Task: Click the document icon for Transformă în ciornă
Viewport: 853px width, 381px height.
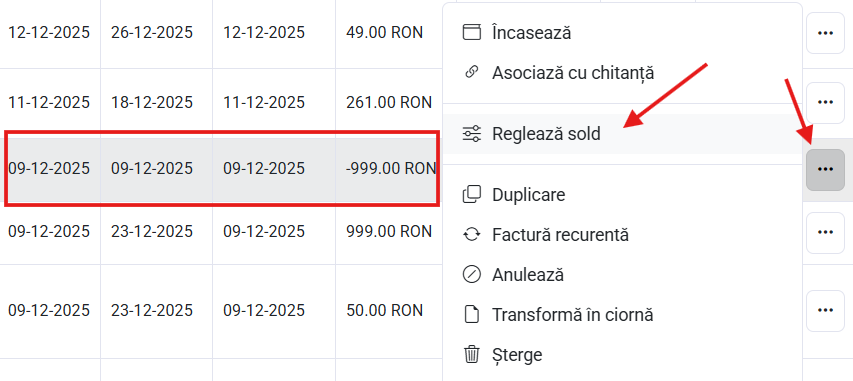Action: tap(472, 315)
